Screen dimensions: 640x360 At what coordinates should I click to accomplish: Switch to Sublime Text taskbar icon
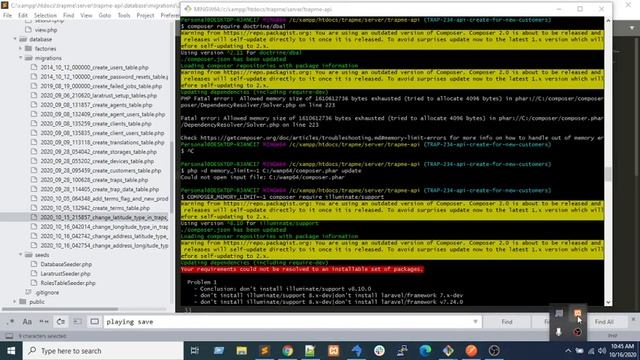click(x=264, y=351)
